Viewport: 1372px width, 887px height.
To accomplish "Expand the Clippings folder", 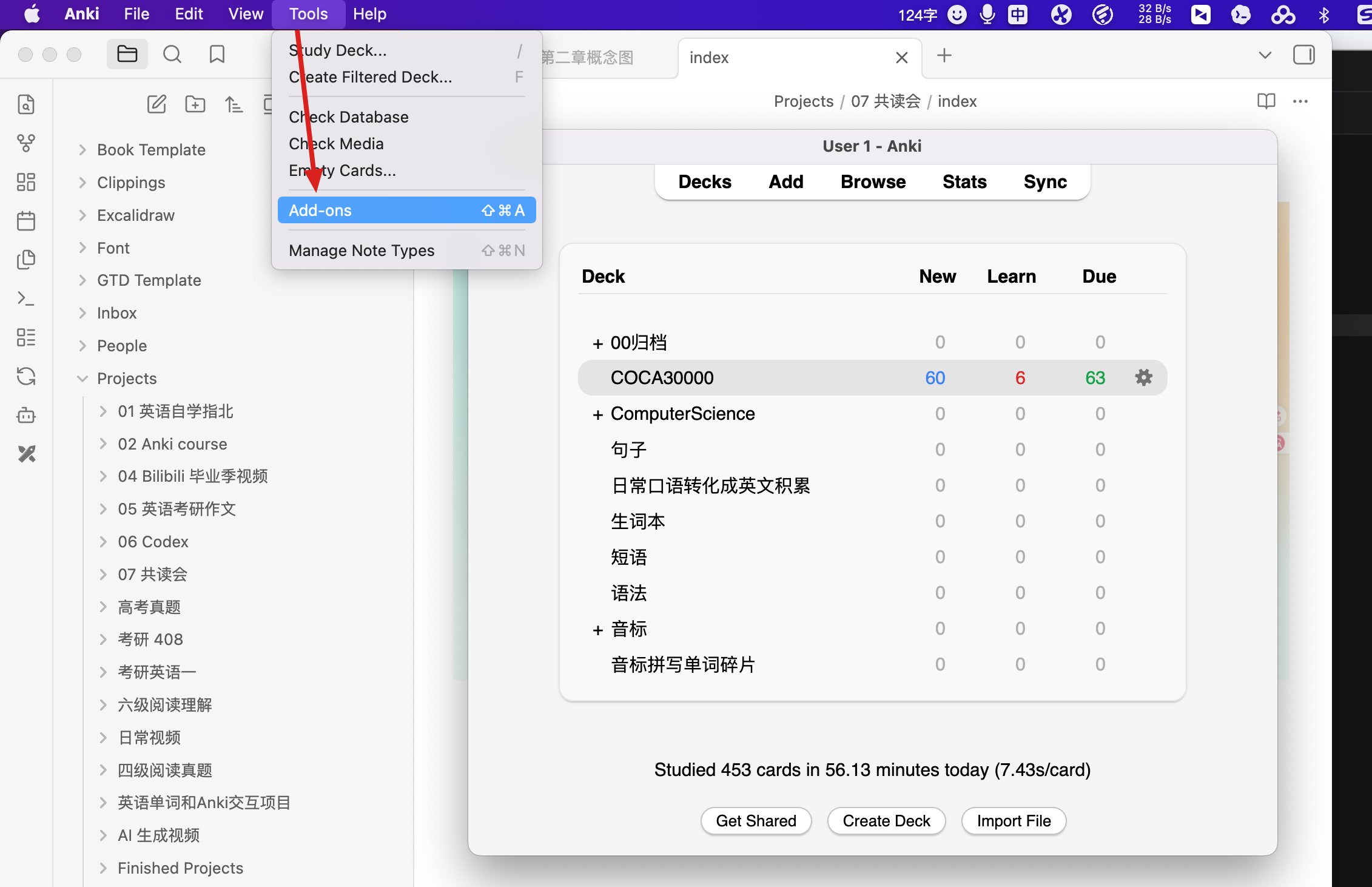I will (82, 183).
